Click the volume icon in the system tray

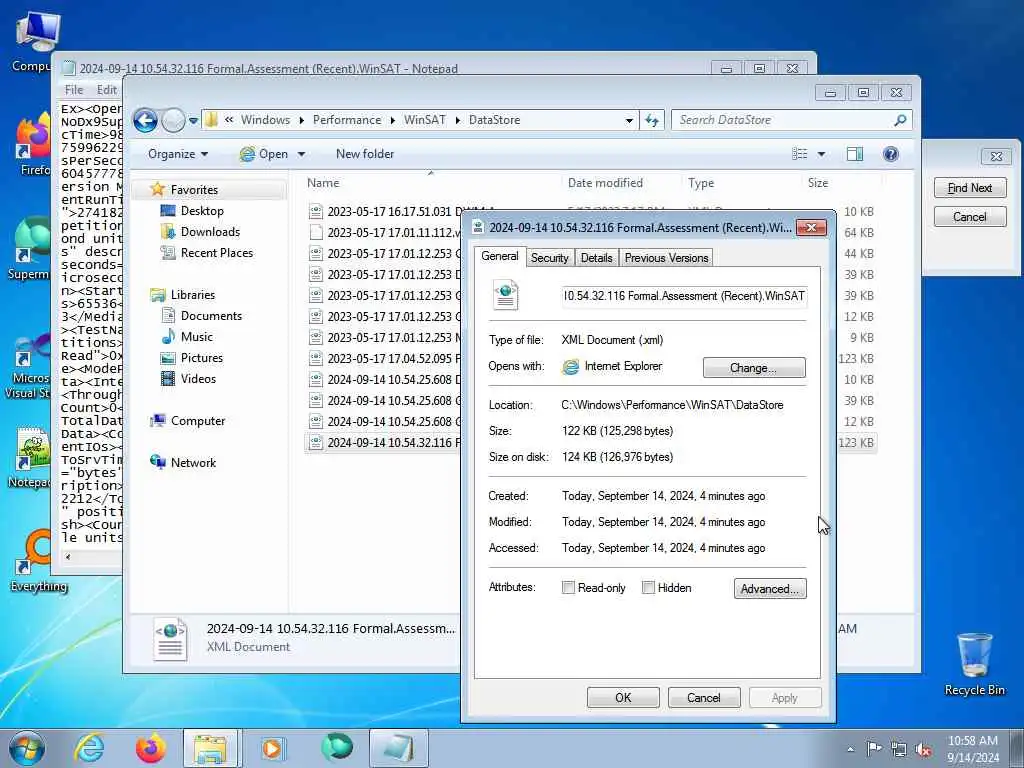923,749
